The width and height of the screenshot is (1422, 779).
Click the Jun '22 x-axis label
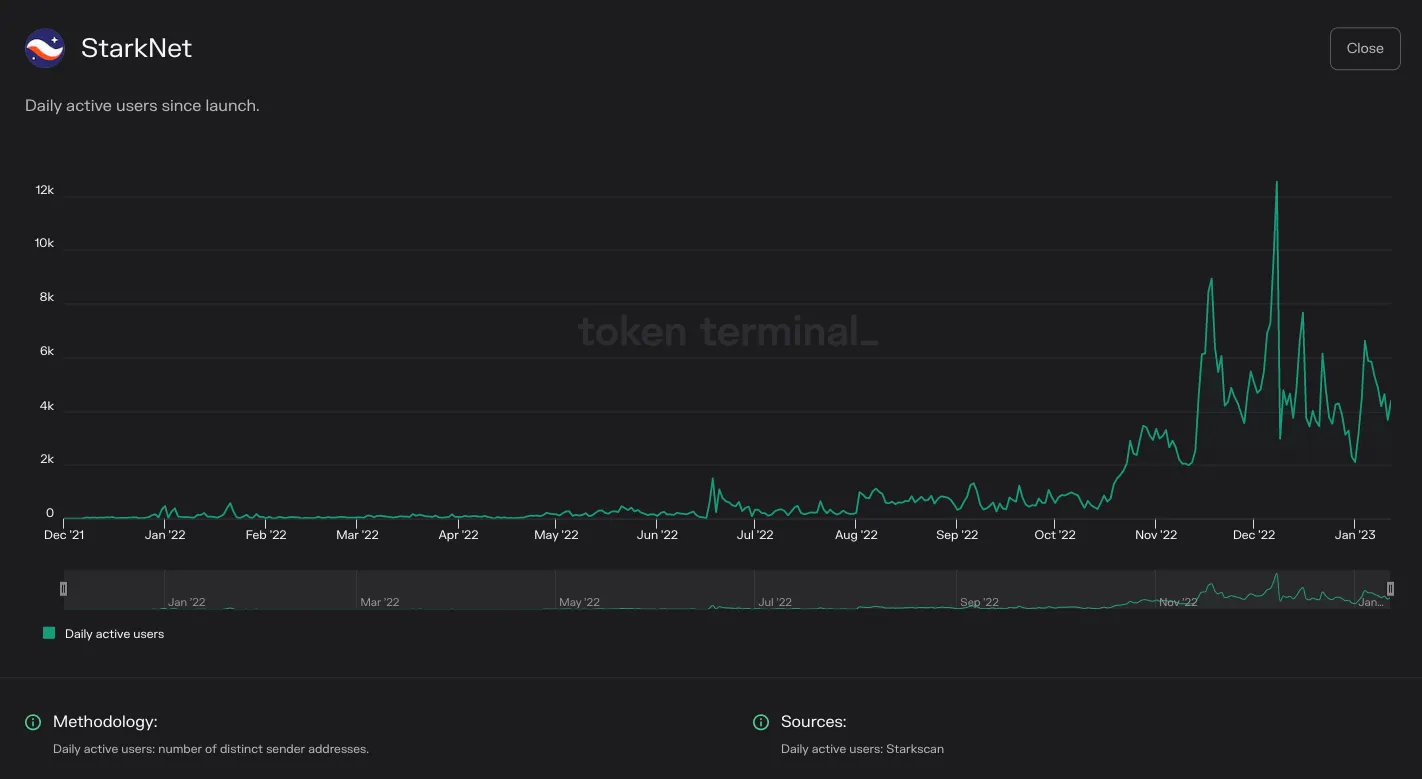click(x=657, y=535)
